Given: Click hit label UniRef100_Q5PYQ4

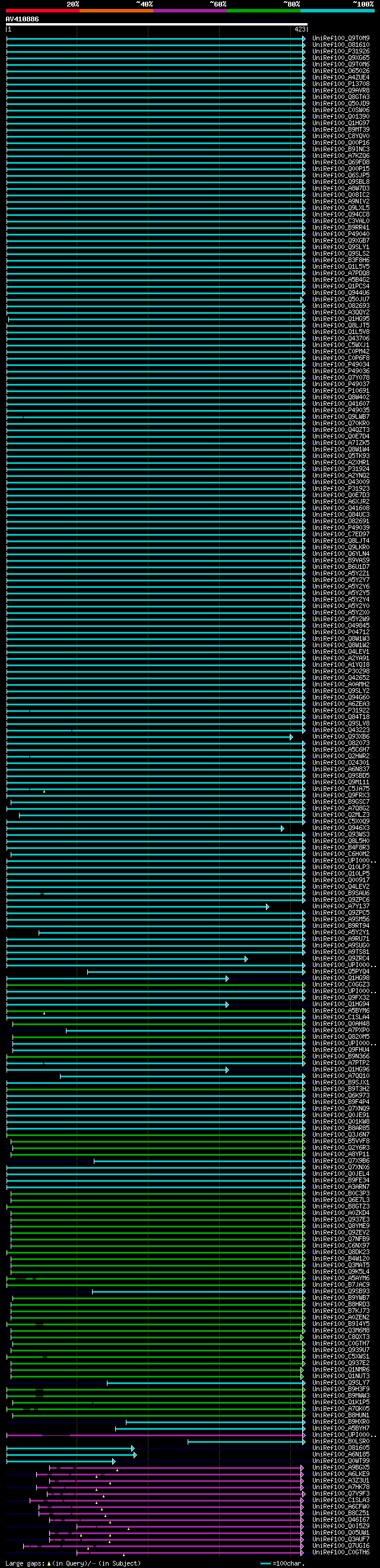Looking at the screenshot, I should pyautogui.click(x=341, y=972).
